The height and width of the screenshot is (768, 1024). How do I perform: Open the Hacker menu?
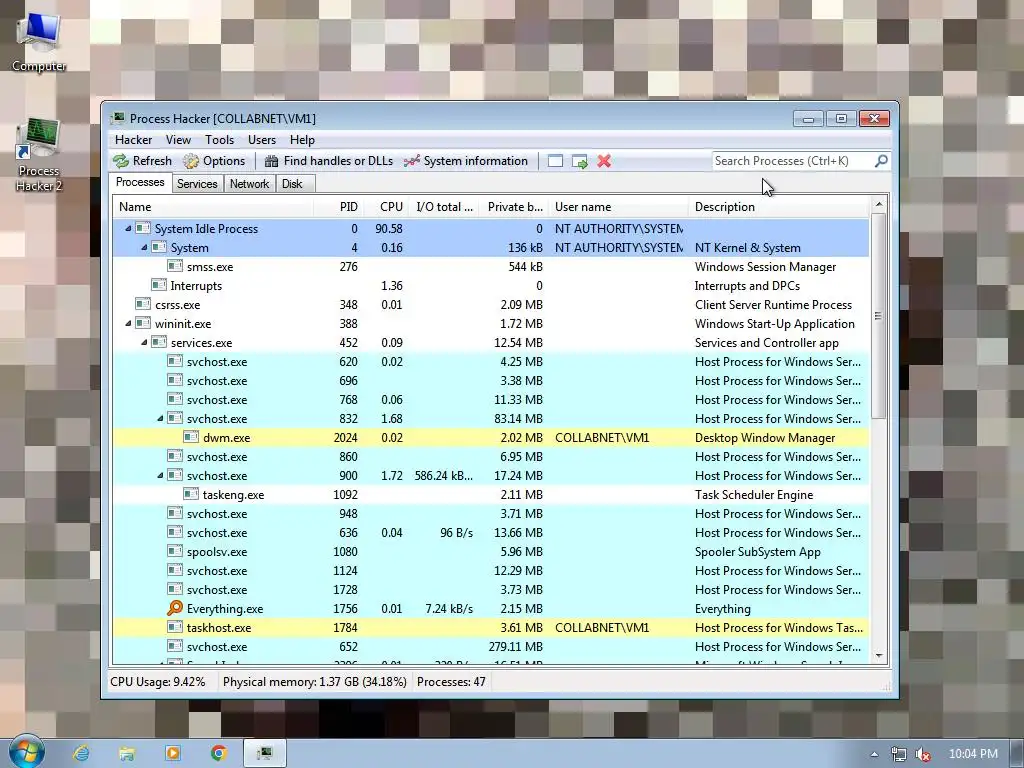click(x=133, y=140)
